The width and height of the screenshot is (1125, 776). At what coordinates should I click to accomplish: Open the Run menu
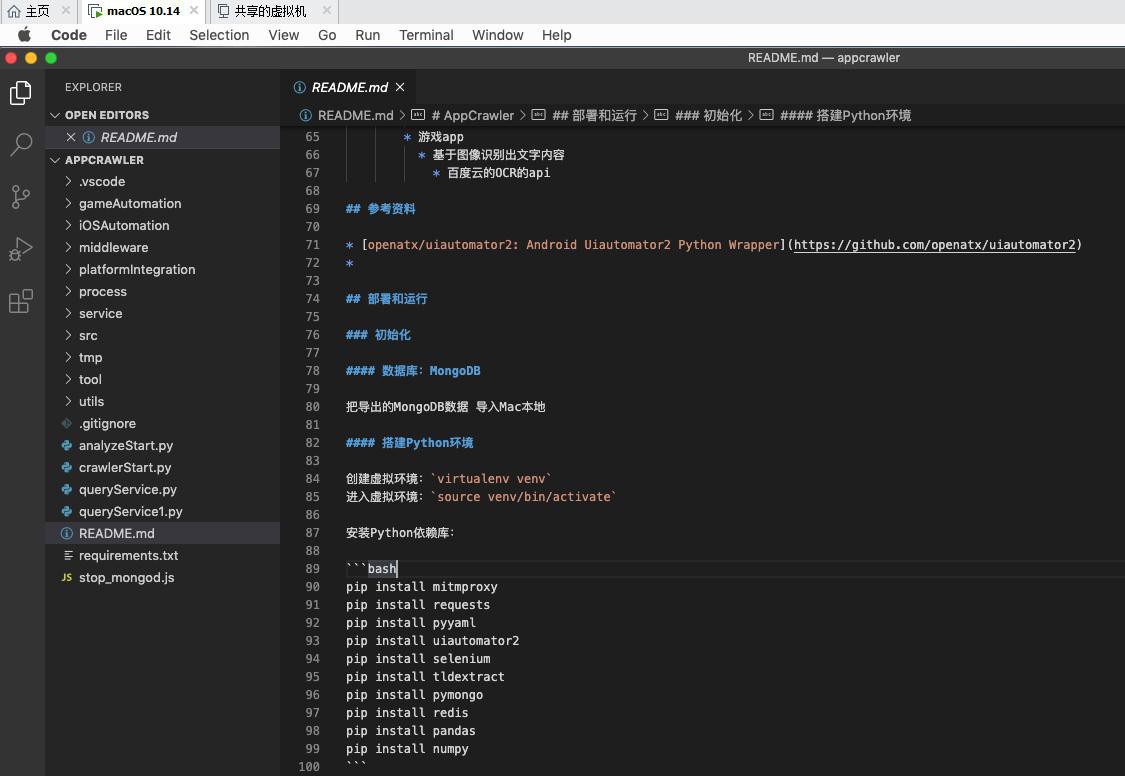pyautogui.click(x=367, y=35)
